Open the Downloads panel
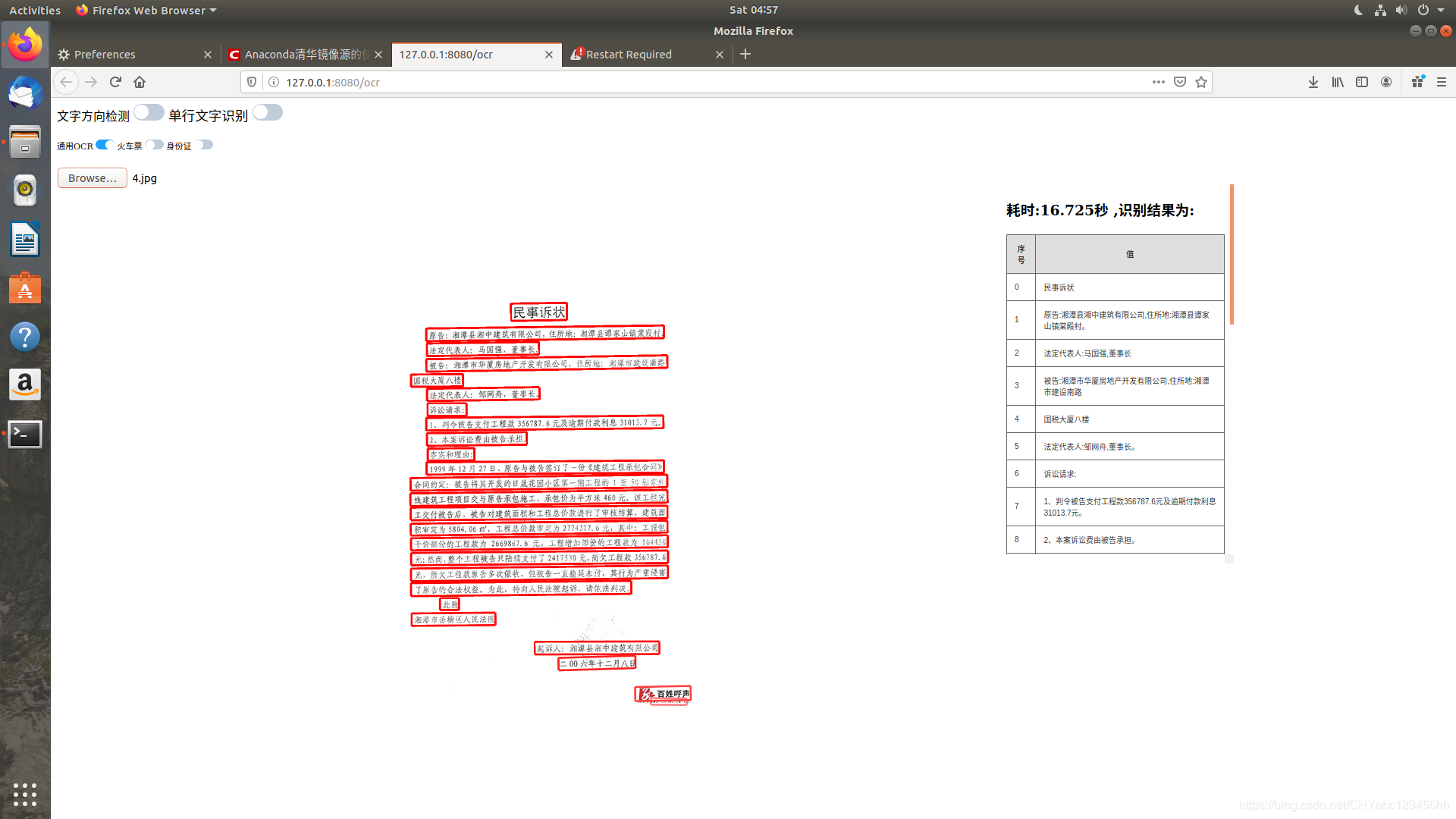Image resolution: width=1456 pixels, height=819 pixels. (1313, 82)
